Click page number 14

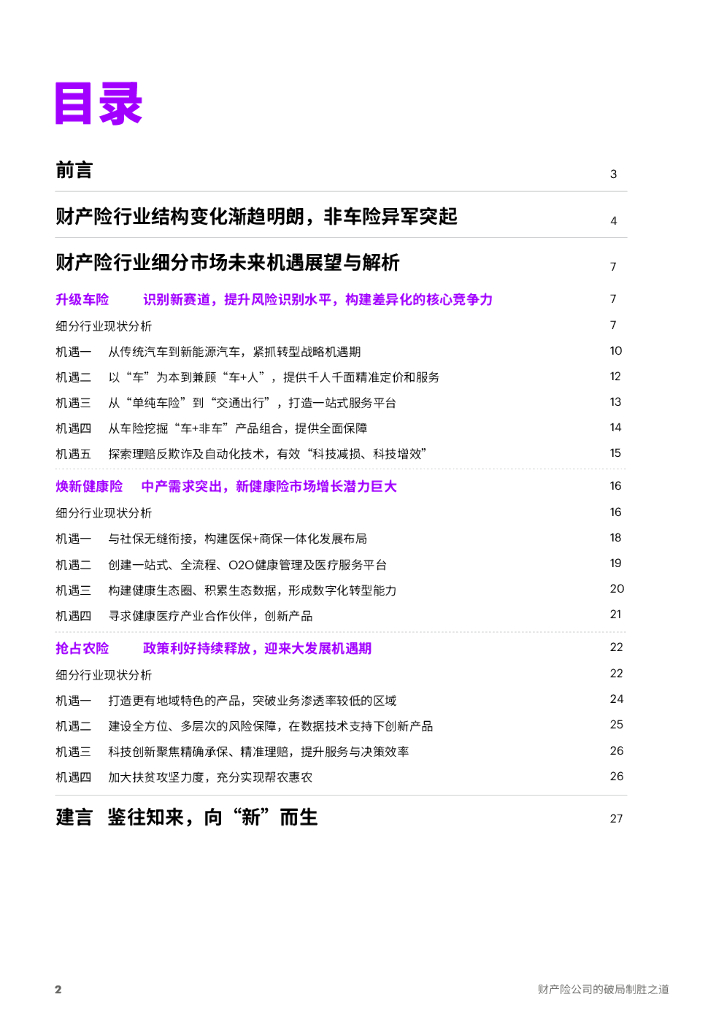[x=616, y=427]
